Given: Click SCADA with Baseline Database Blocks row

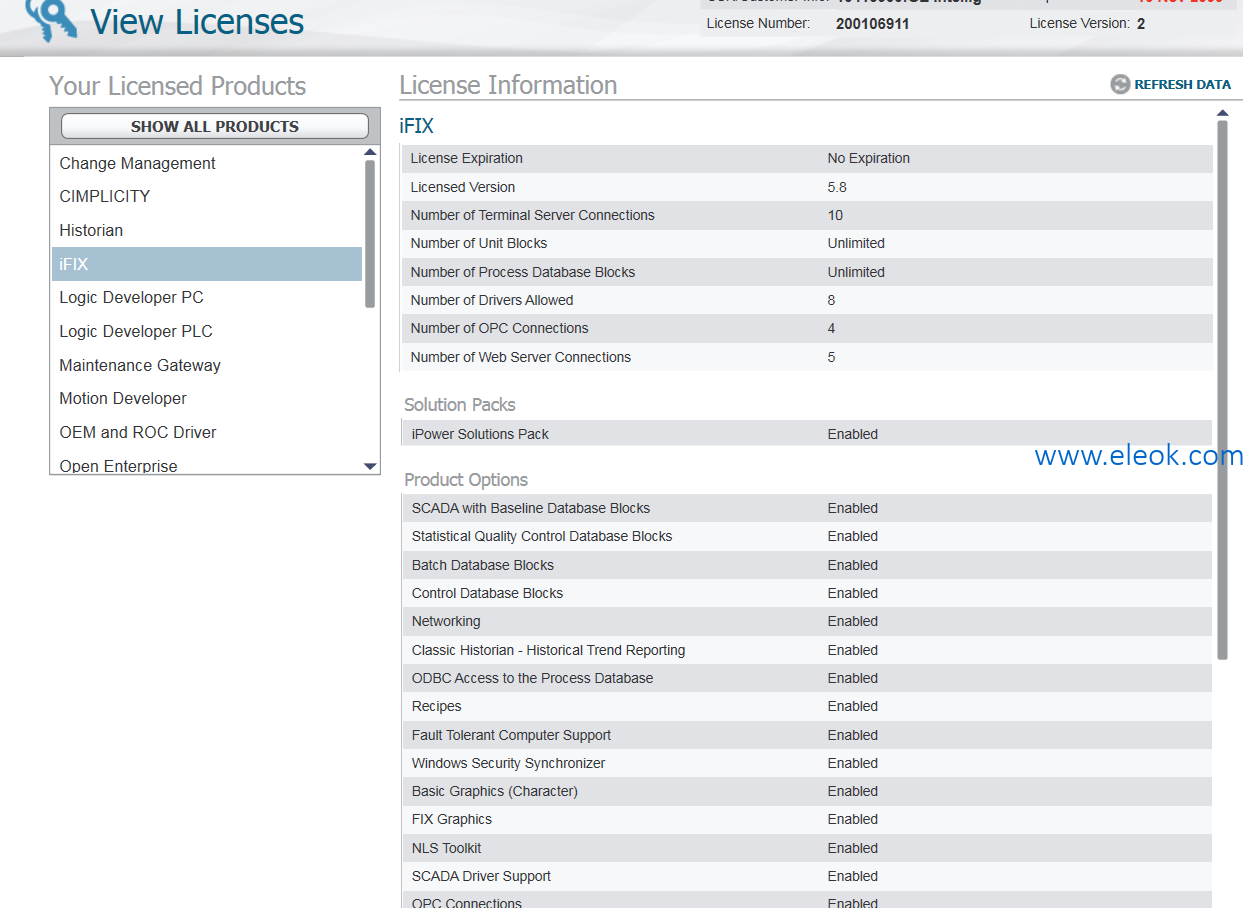Looking at the screenshot, I should point(806,508).
